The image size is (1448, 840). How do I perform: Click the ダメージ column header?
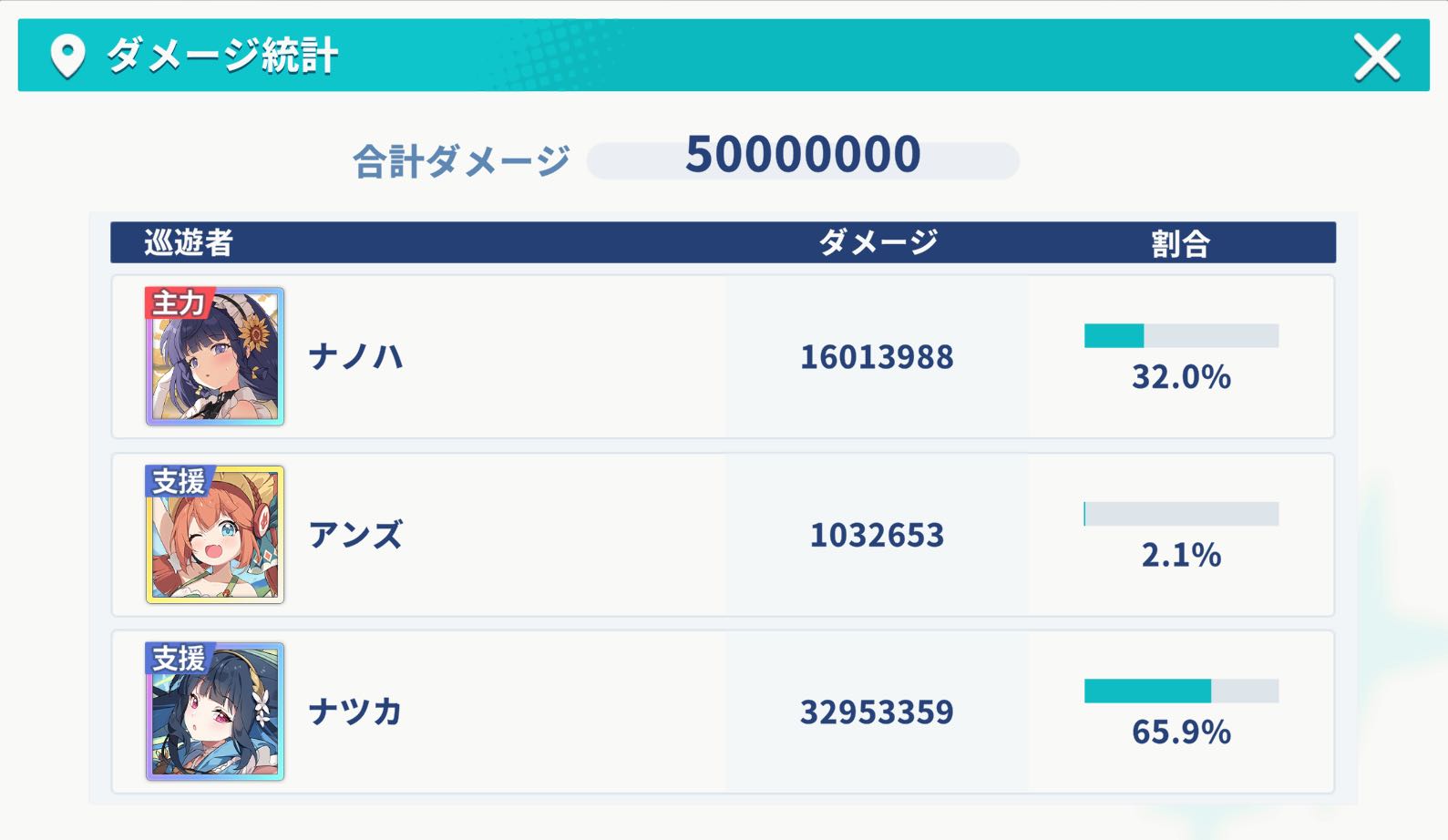click(878, 242)
